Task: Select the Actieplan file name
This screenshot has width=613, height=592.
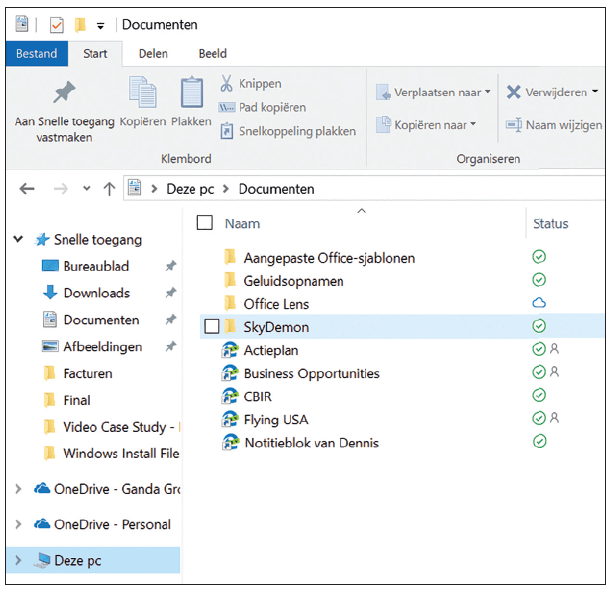Action: click(271, 350)
